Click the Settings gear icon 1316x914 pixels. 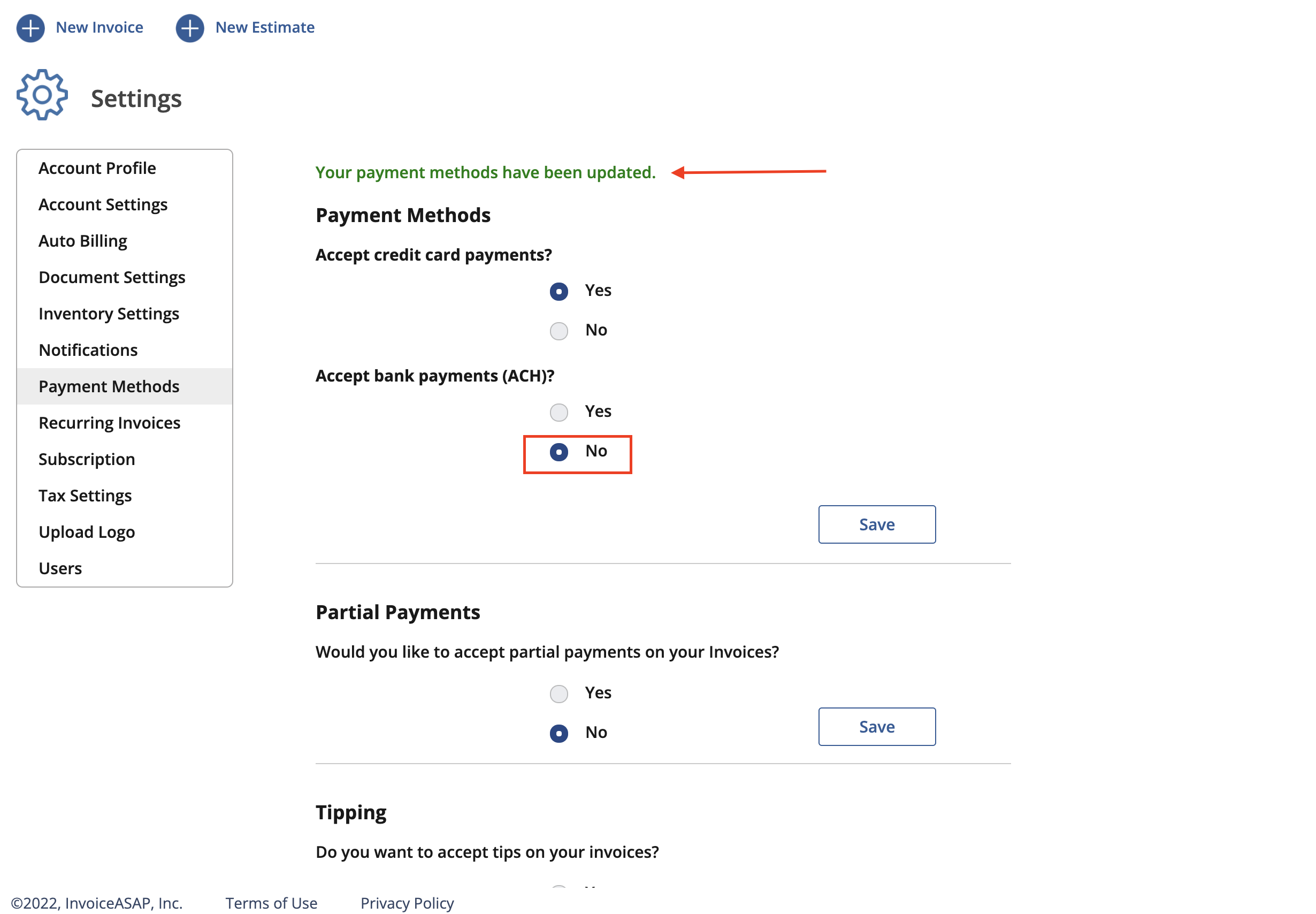point(42,95)
